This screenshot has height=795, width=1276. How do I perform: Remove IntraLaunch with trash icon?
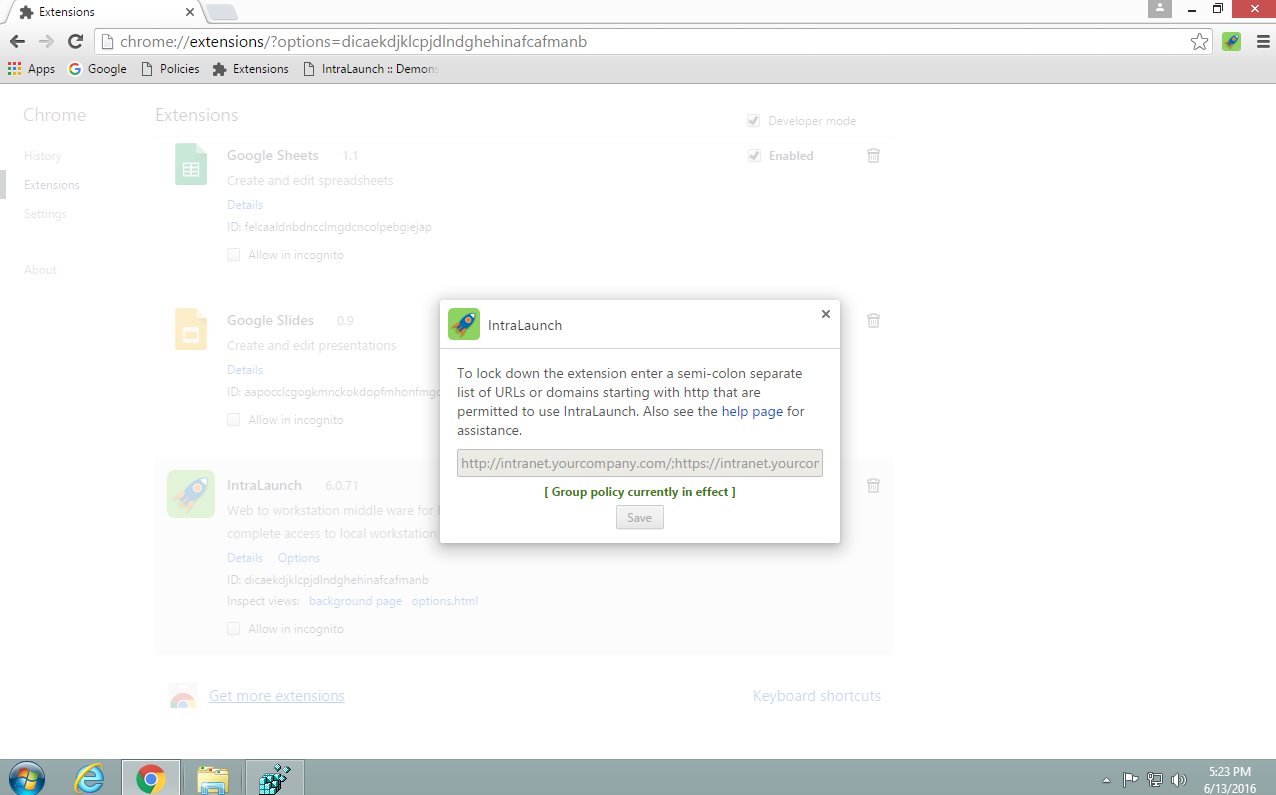[x=873, y=486]
